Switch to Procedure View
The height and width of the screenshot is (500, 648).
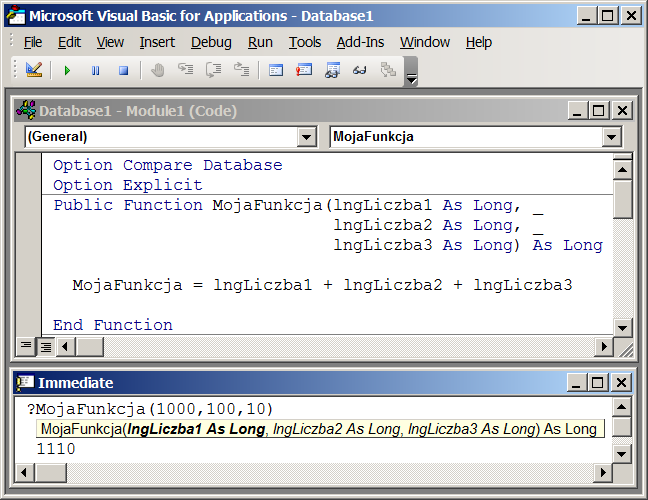coord(26,346)
